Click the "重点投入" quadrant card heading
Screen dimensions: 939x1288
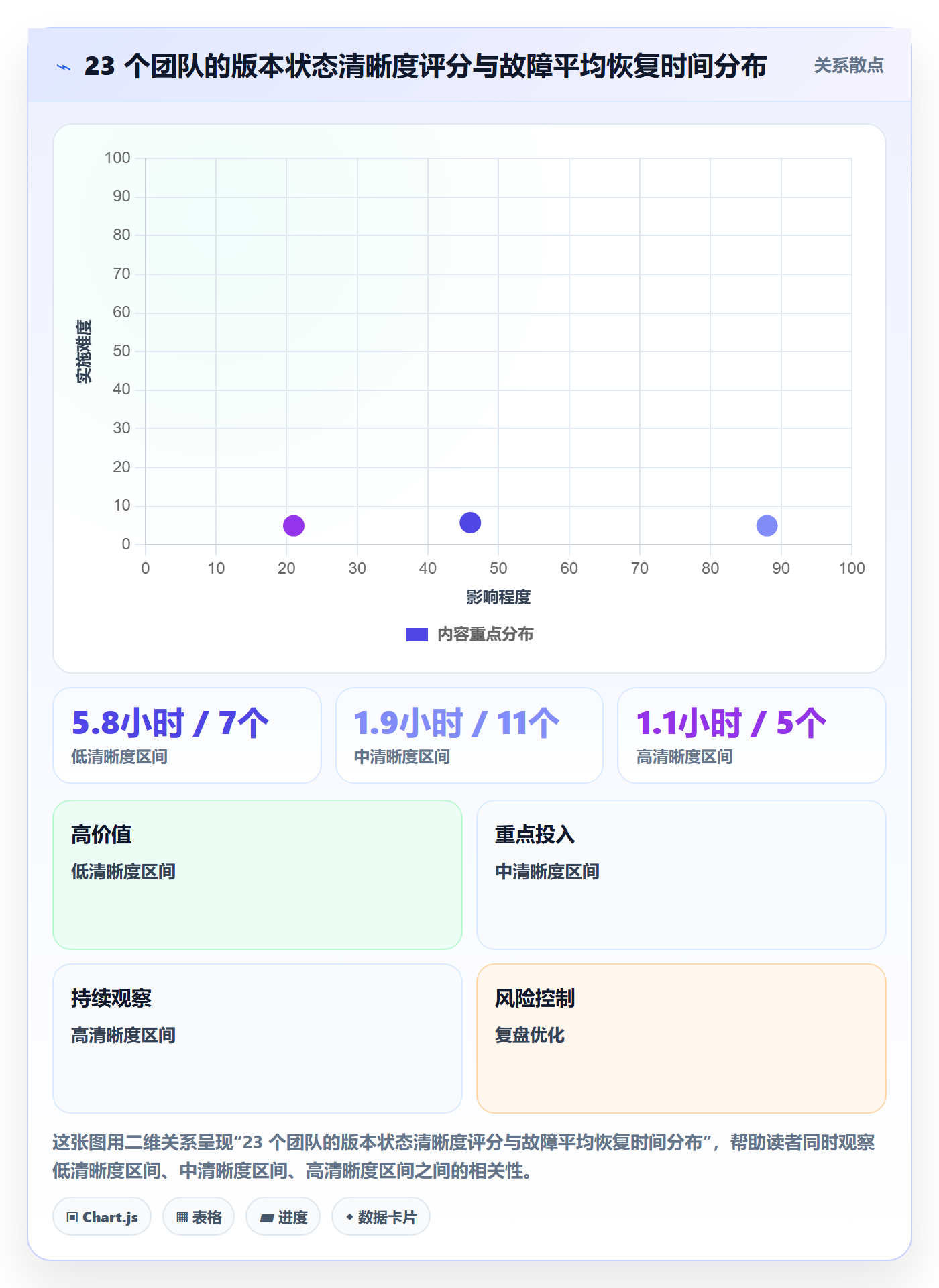pos(535,835)
